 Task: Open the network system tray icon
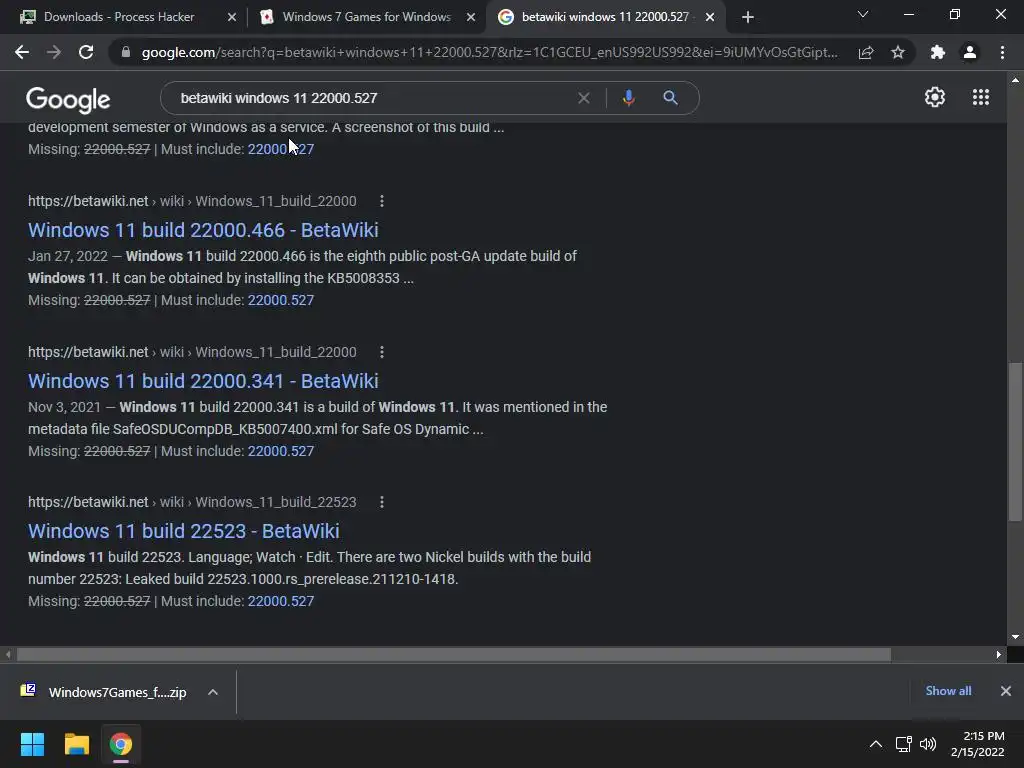point(903,744)
